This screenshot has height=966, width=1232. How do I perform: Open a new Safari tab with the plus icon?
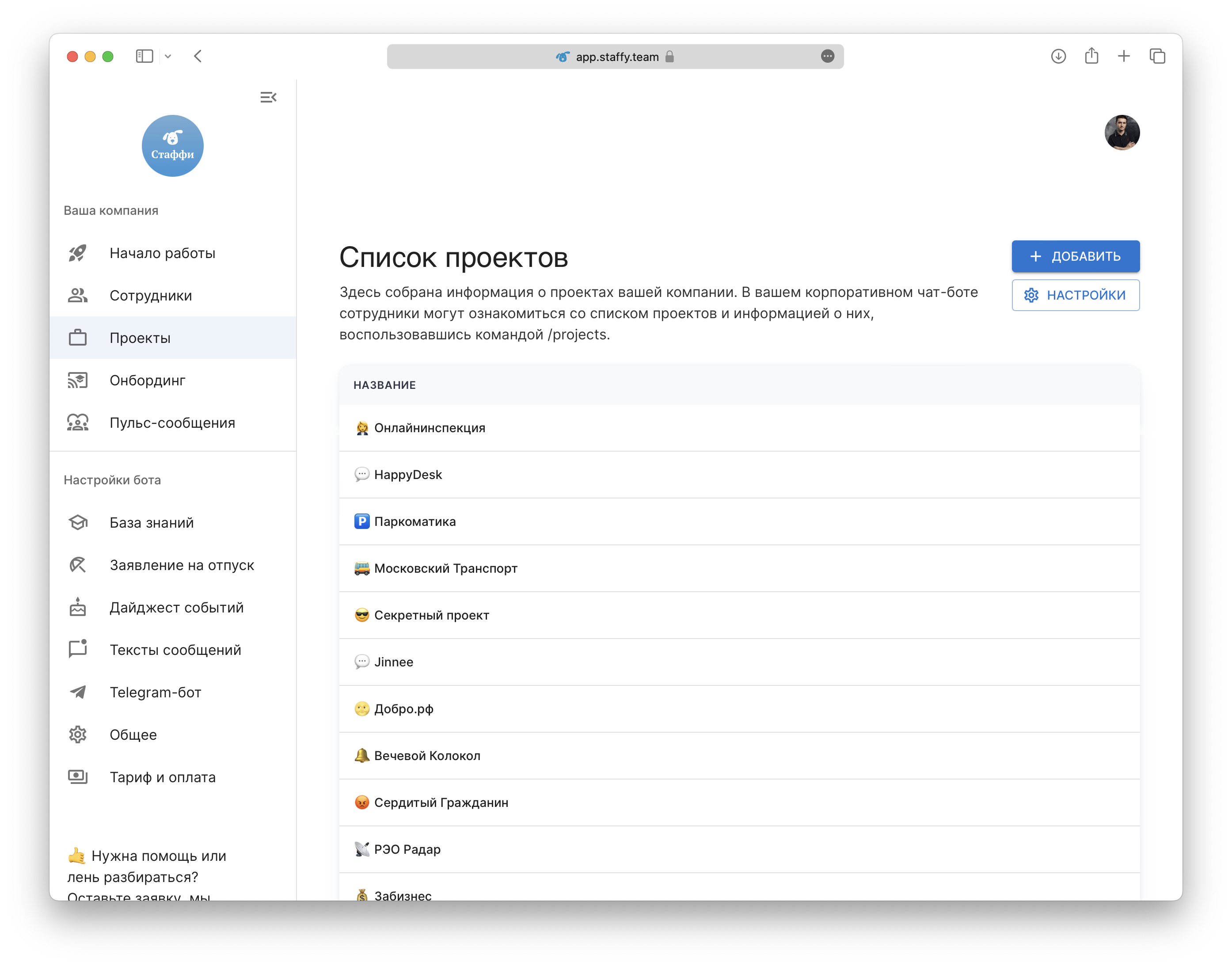pyautogui.click(x=1123, y=55)
